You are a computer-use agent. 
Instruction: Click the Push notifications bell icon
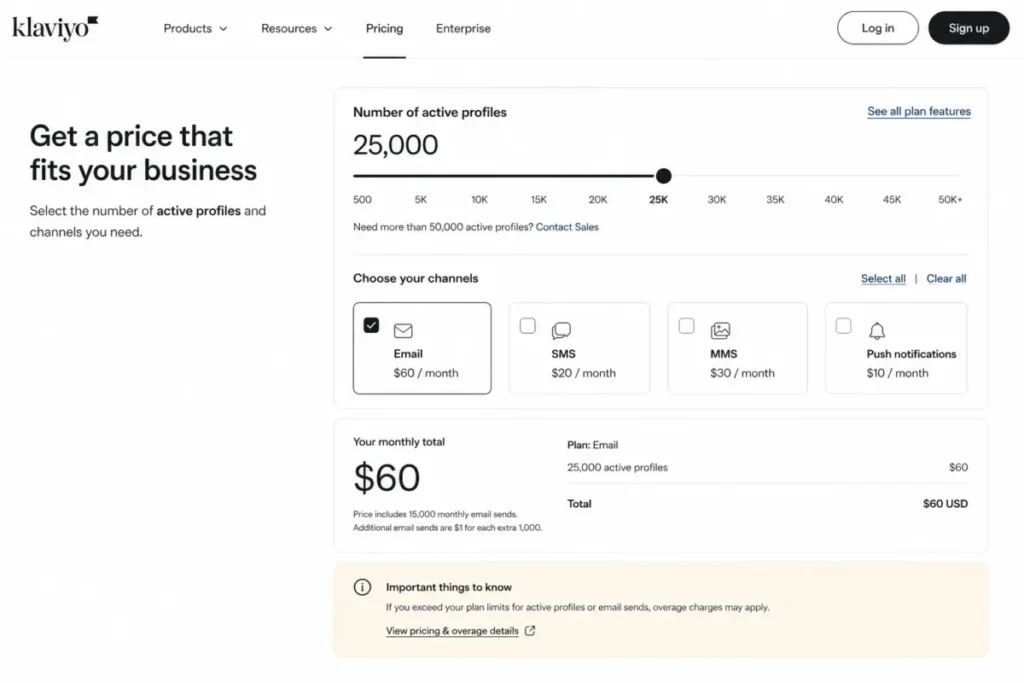(877, 330)
